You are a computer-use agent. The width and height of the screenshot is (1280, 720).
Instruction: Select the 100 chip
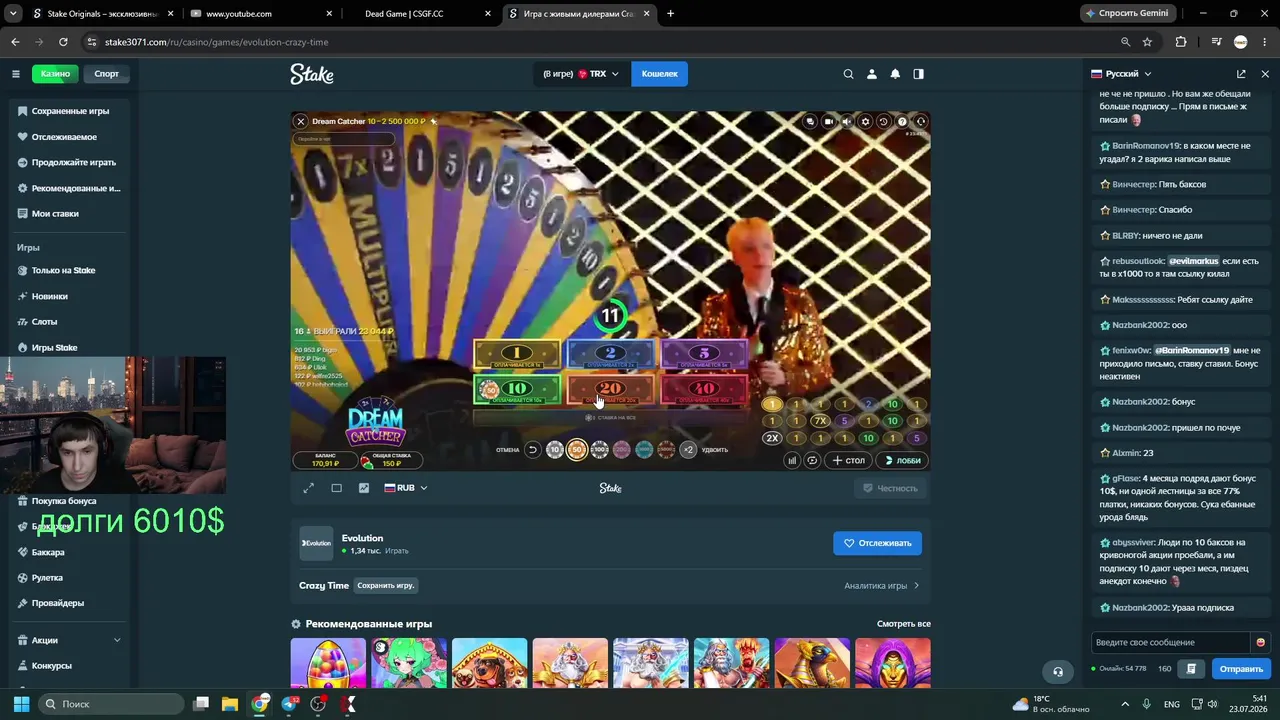pos(600,450)
